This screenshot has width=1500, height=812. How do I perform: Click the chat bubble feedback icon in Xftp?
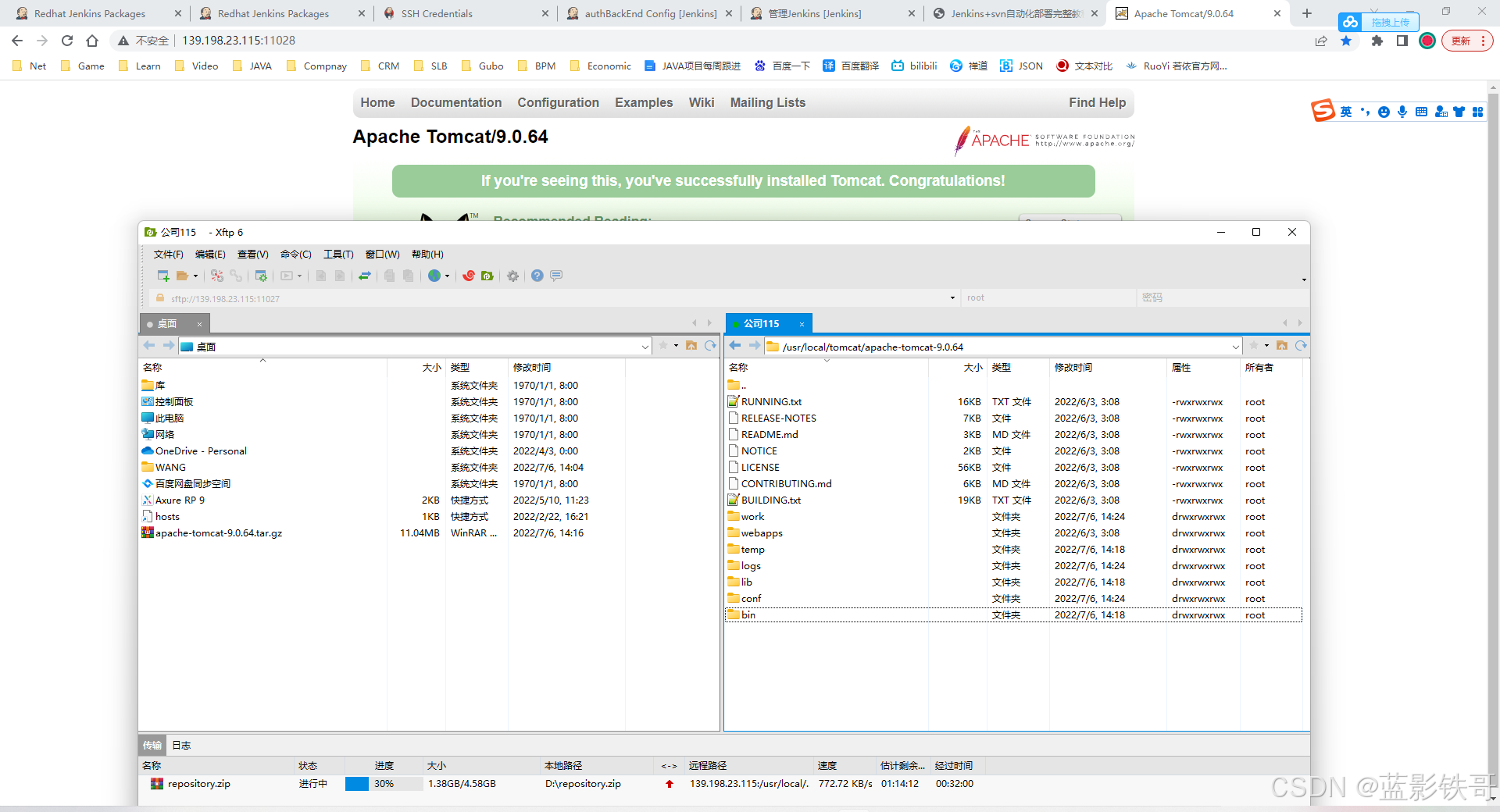(556, 276)
